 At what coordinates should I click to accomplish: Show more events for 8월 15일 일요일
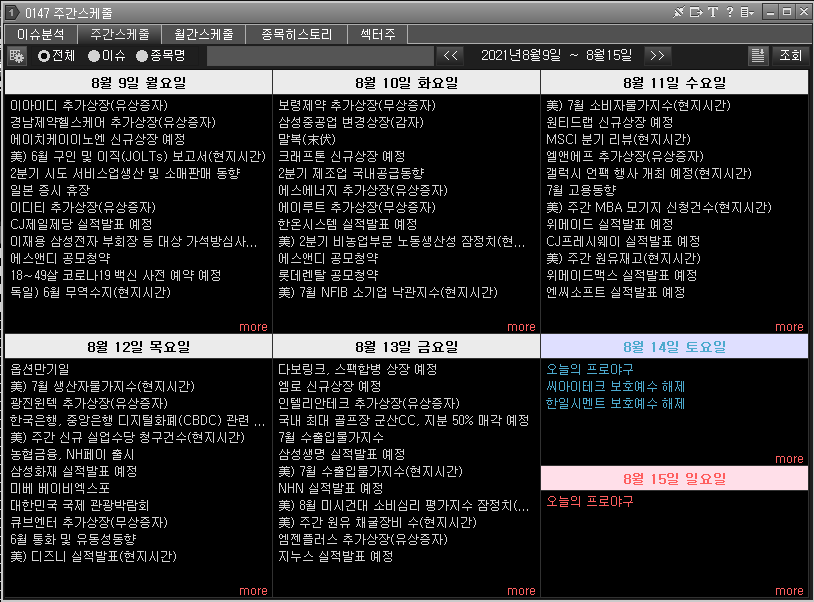point(789,591)
